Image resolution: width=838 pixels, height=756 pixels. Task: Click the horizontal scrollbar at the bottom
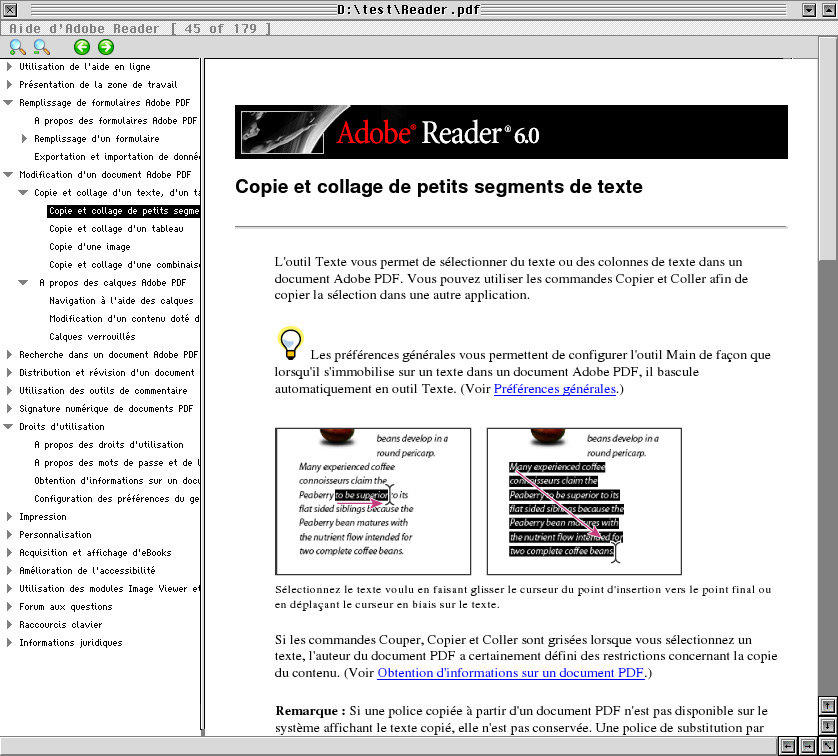pyautogui.click(x=388, y=746)
